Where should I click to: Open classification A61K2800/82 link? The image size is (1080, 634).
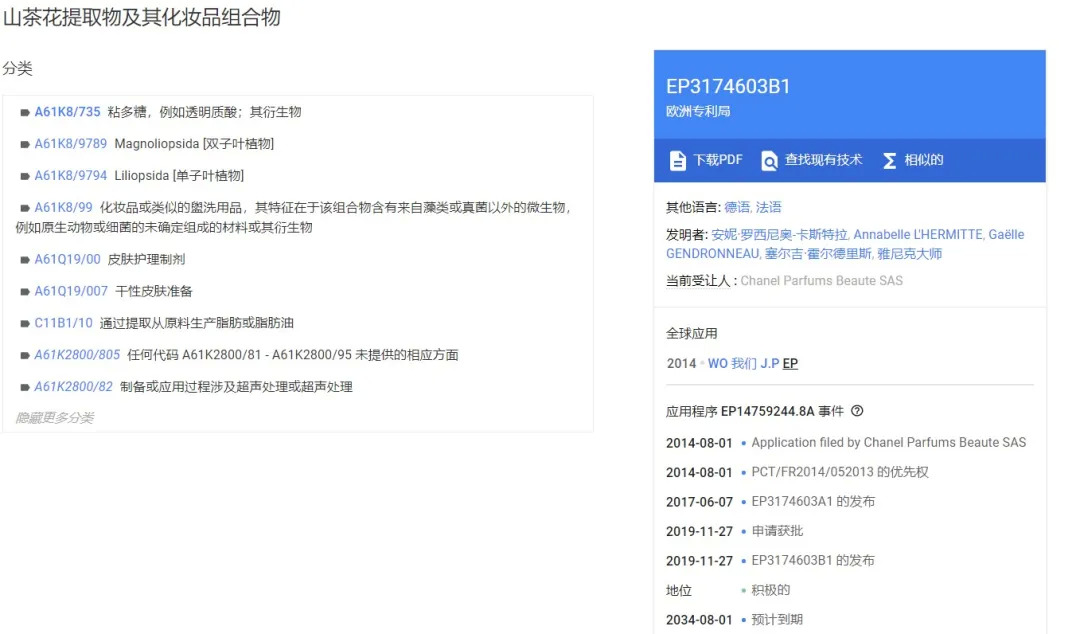74,387
